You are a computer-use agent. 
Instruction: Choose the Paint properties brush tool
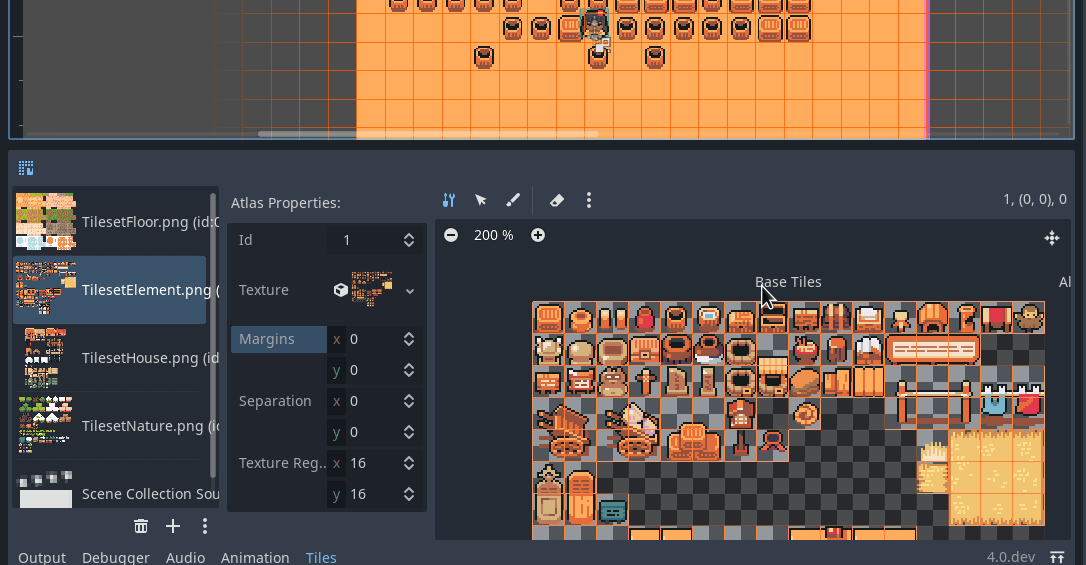tap(513, 200)
